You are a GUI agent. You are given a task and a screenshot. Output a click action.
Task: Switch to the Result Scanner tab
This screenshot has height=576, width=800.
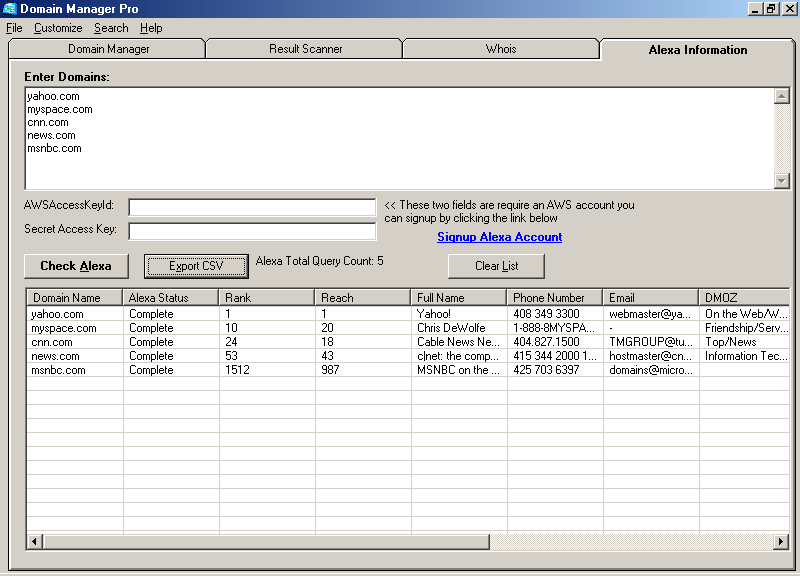pyautogui.click(x=303, y=47)
